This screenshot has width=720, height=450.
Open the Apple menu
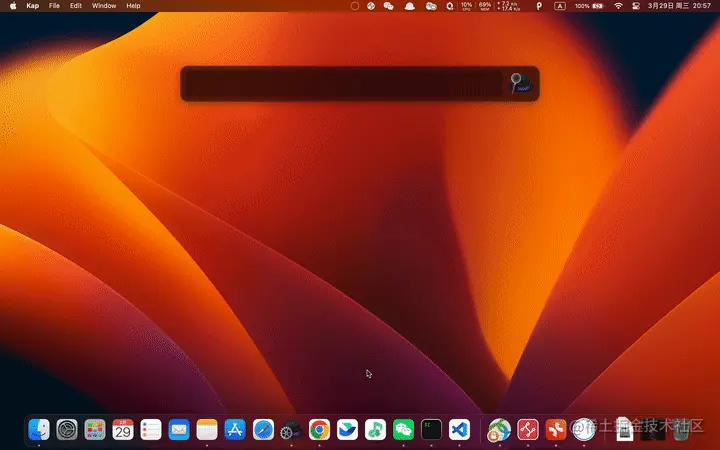click(x=13, y=6)
